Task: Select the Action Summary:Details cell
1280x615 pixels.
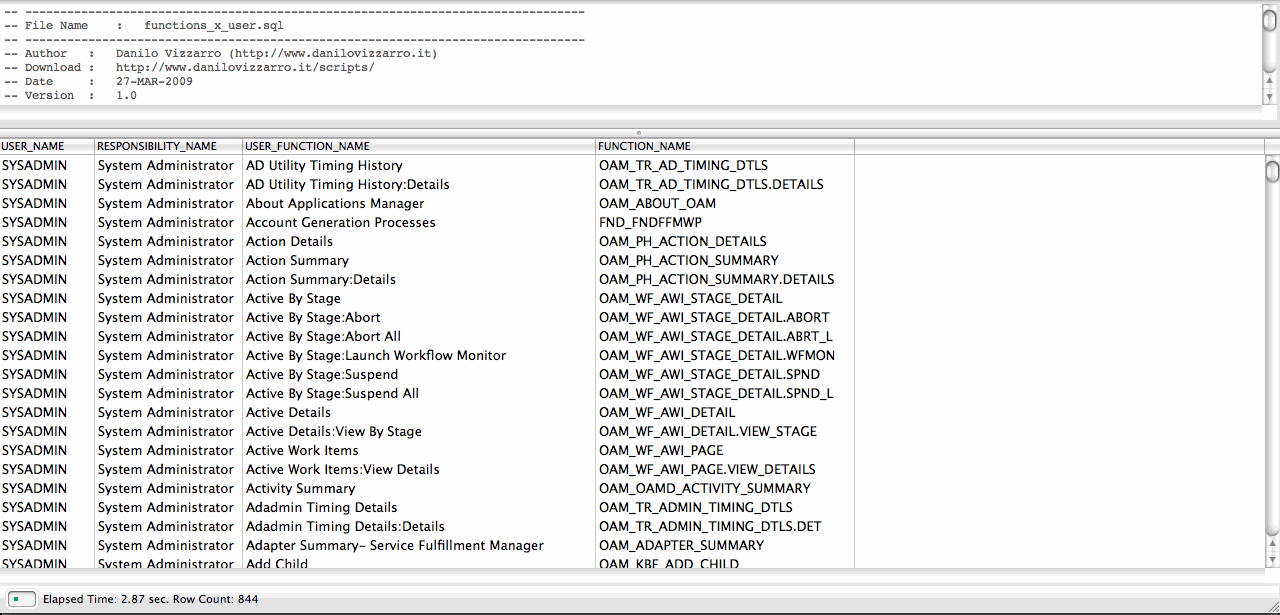Action: point(419,279)
